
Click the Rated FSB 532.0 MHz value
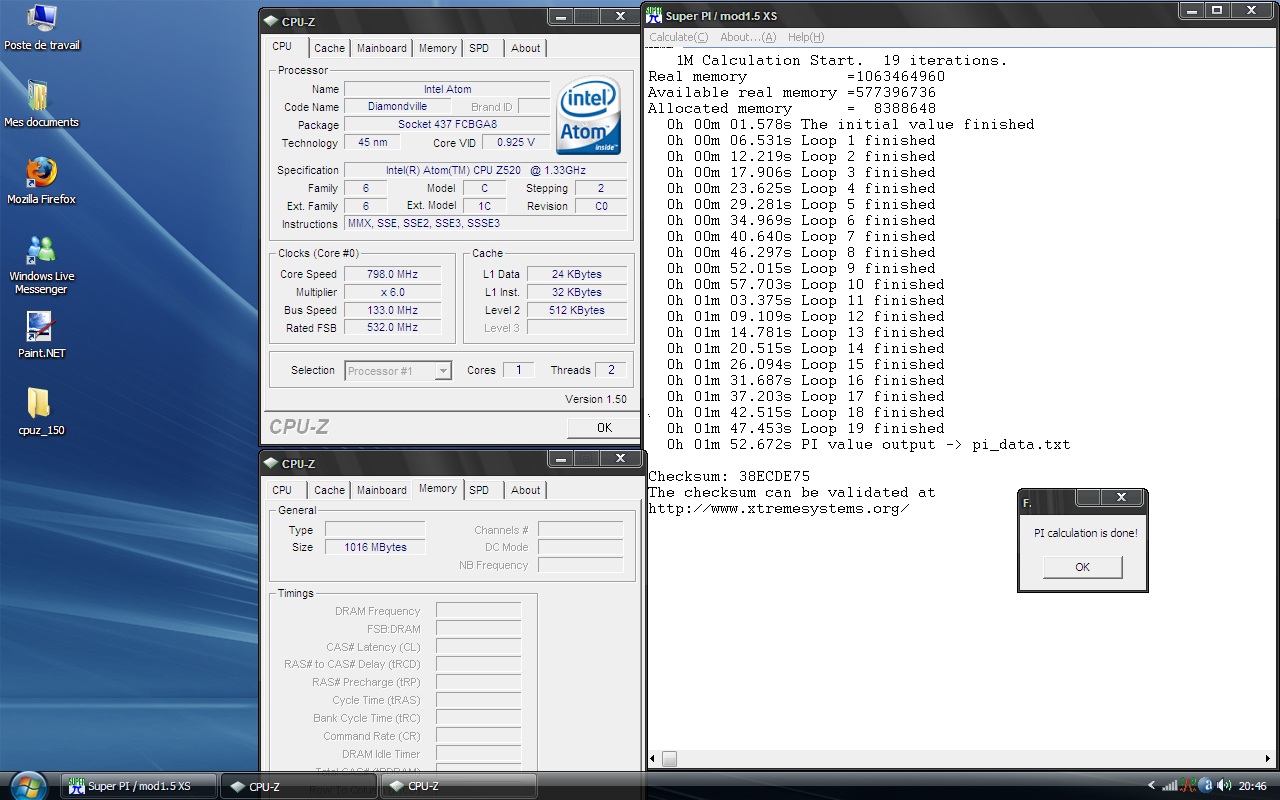(x=393, y=327)
